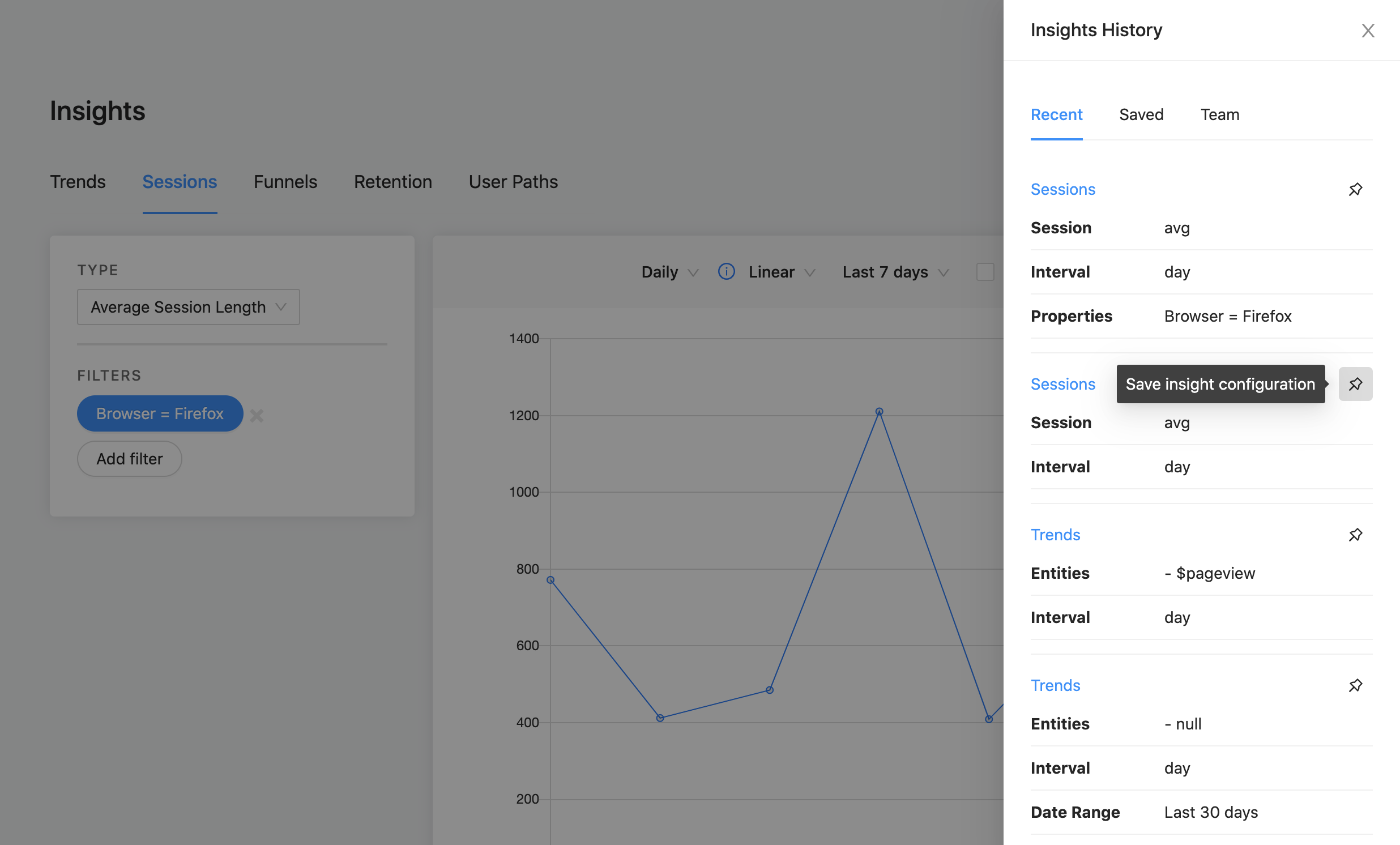Open the chart info tooltip icon
Viewport: 1400px width, 845px height.
pos(725,272)
